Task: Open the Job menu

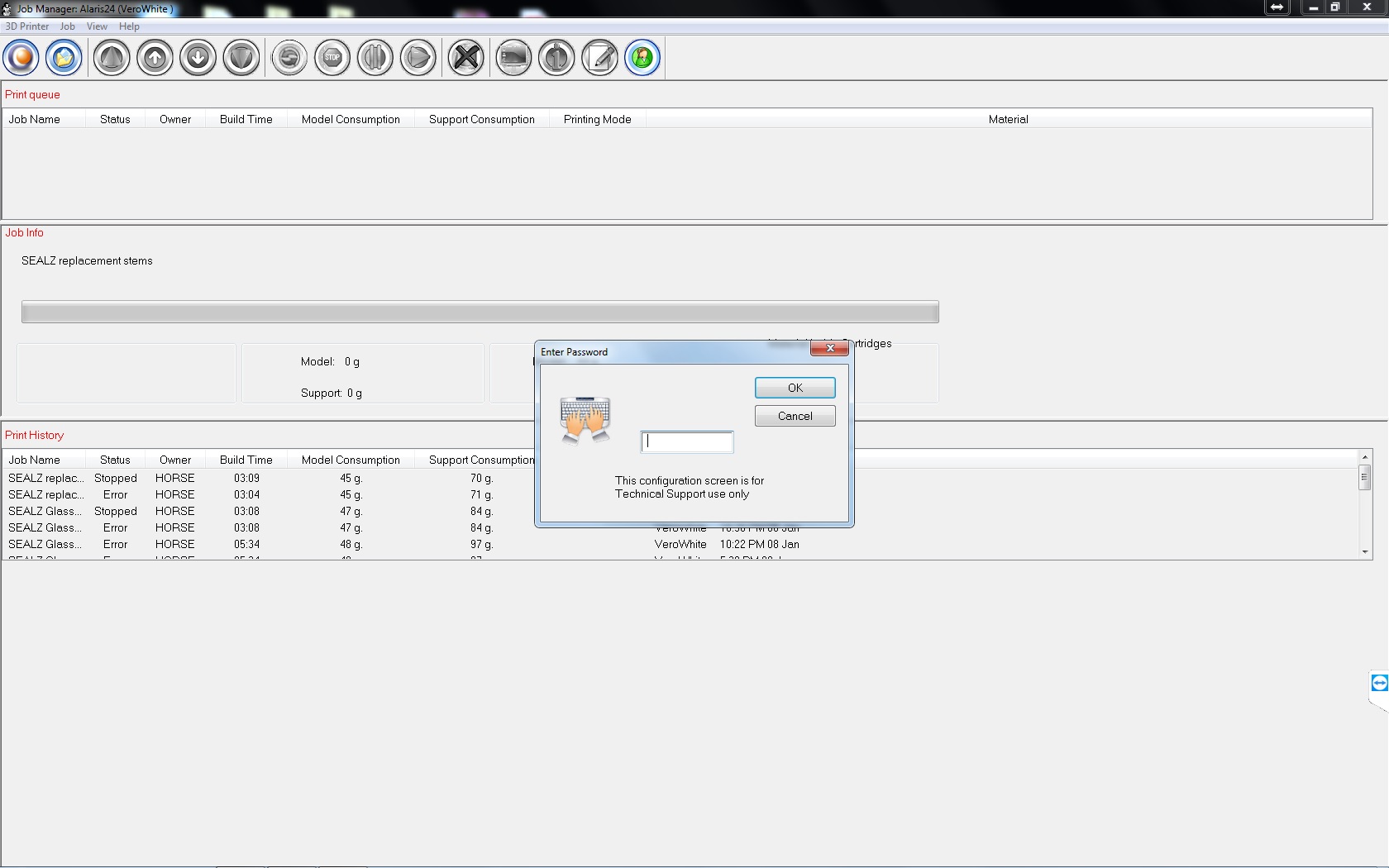Action: tap(67, 26)
